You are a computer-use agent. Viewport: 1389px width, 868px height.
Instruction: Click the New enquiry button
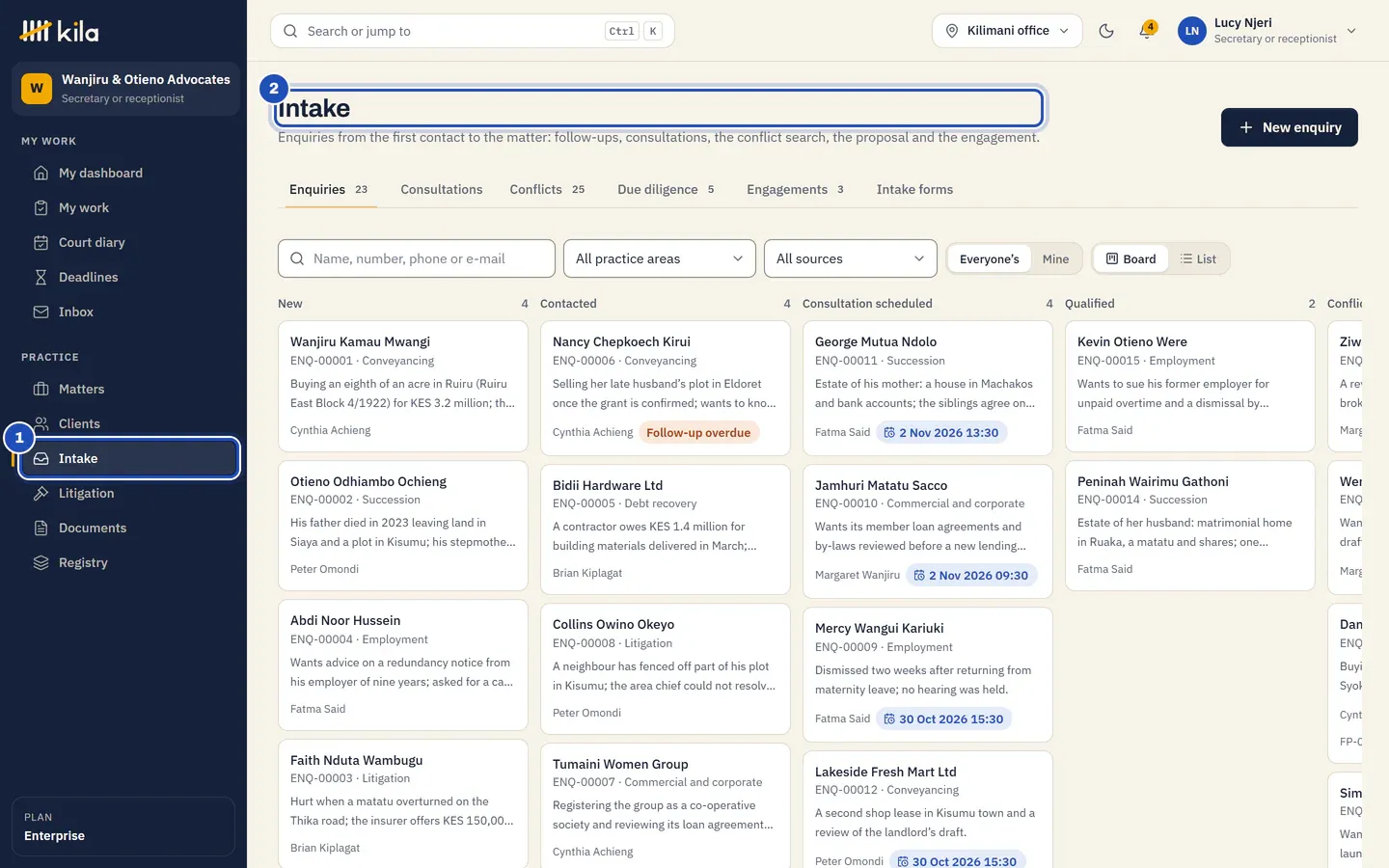1289,127
